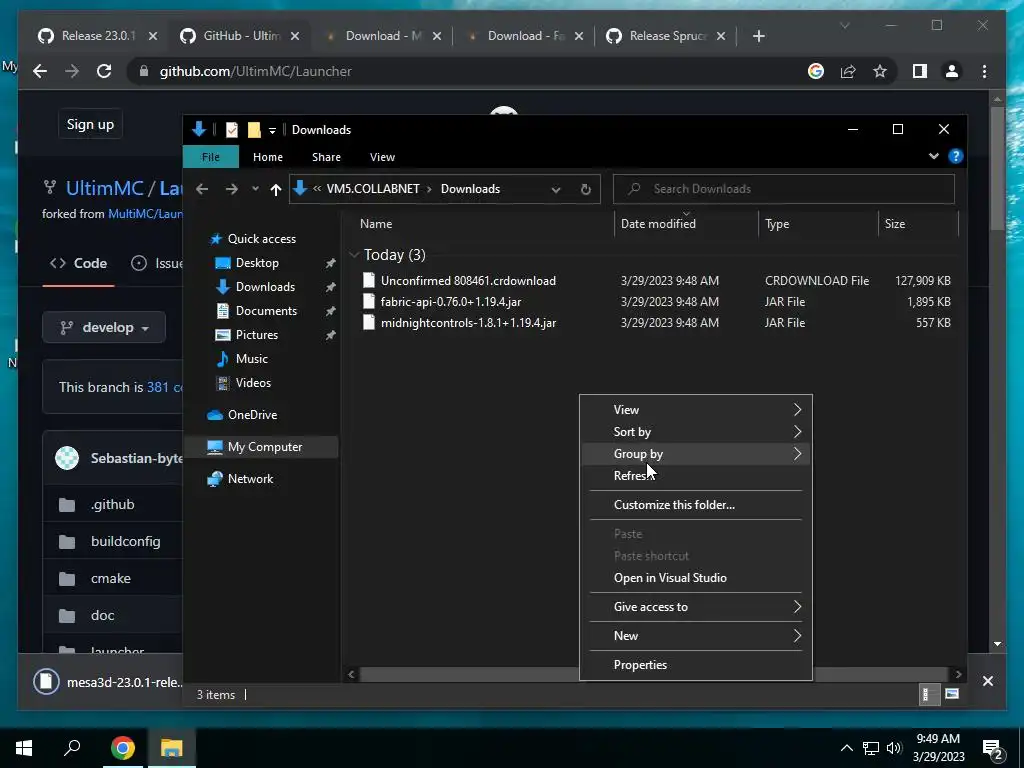This screenshot has width=1024, height=768.
Task: Click the Sign up button on GitHub
Action: [x=90, y=124]
